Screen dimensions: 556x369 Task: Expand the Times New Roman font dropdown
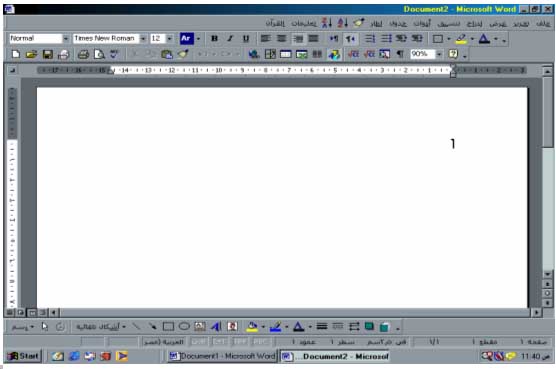tap(143, 38)
